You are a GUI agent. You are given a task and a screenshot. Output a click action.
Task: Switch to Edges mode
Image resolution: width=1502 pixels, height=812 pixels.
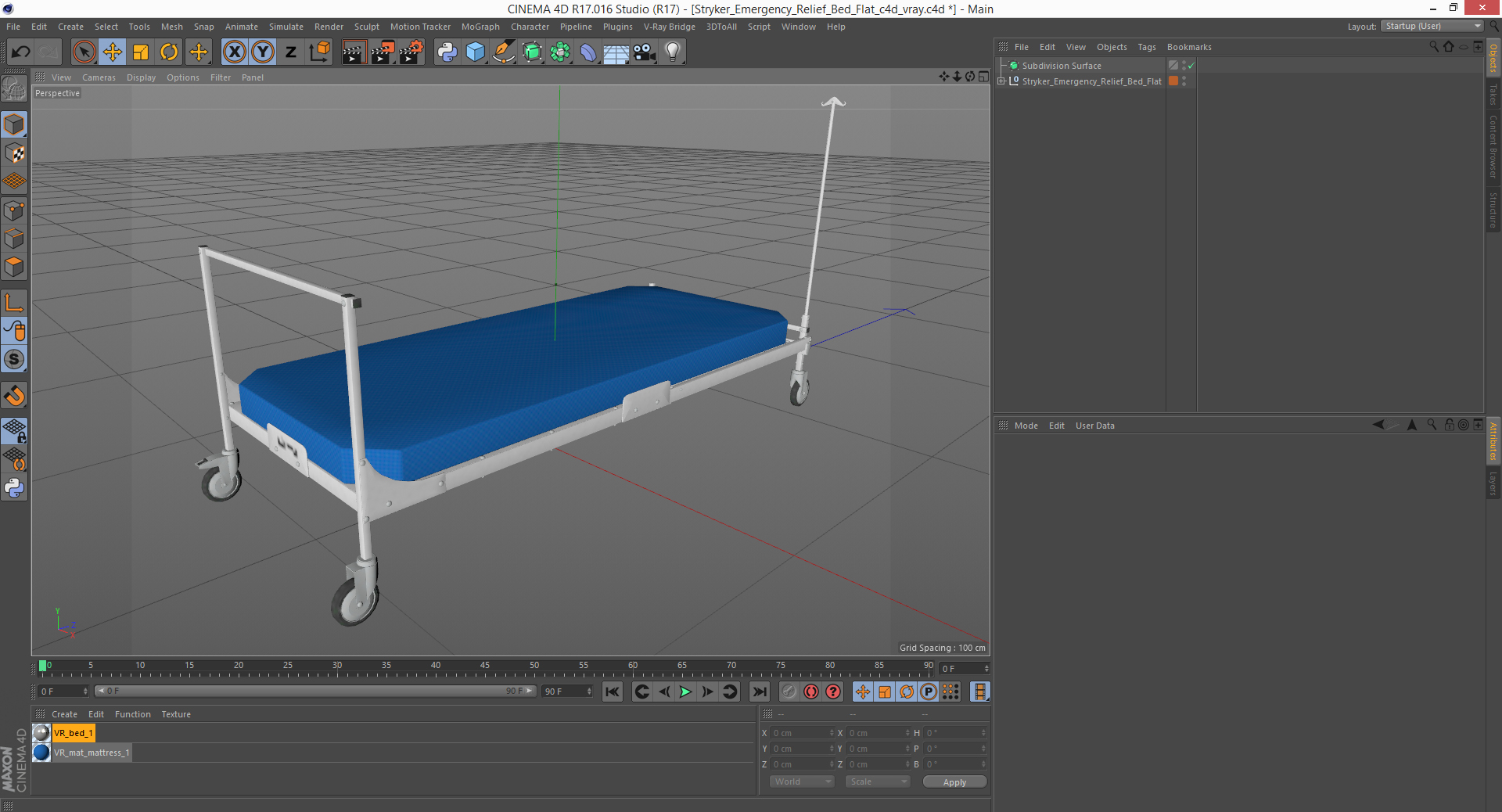click(14, 239)
